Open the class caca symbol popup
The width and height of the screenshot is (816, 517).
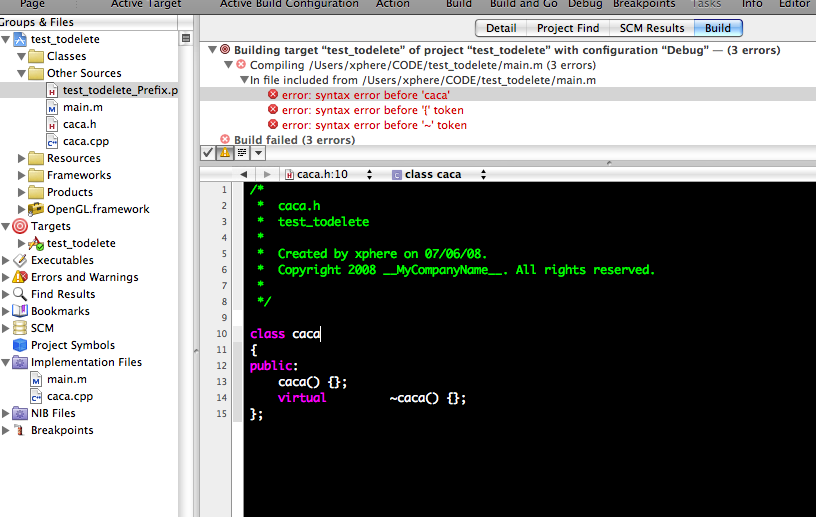(439, 174)
